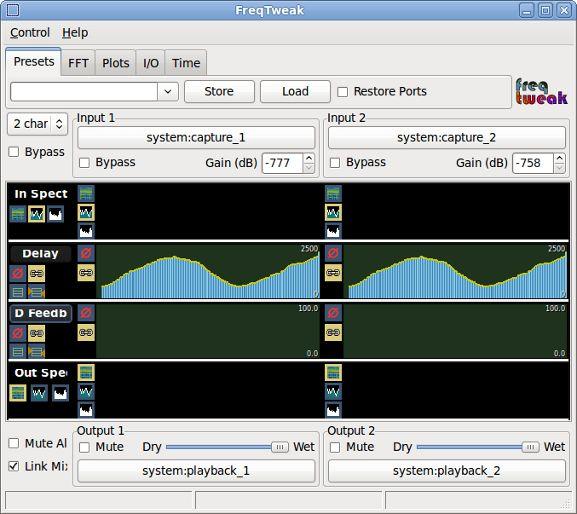The height and width of the screenshot is (514, 577).
Task: Set all Out Spec plots to solid-plot view
Action: 60,393
